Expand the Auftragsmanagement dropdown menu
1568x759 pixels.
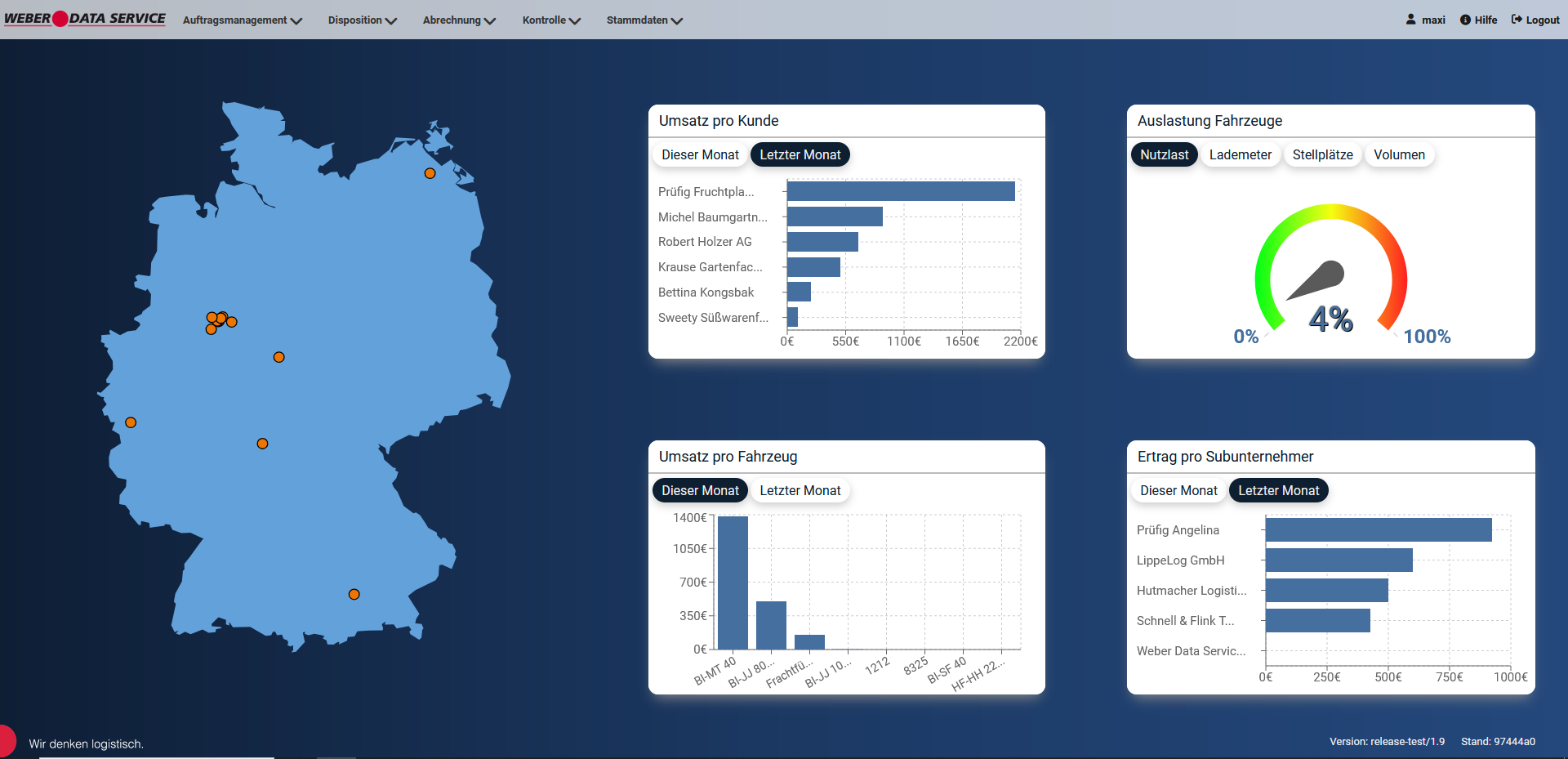tap(242, 20)
